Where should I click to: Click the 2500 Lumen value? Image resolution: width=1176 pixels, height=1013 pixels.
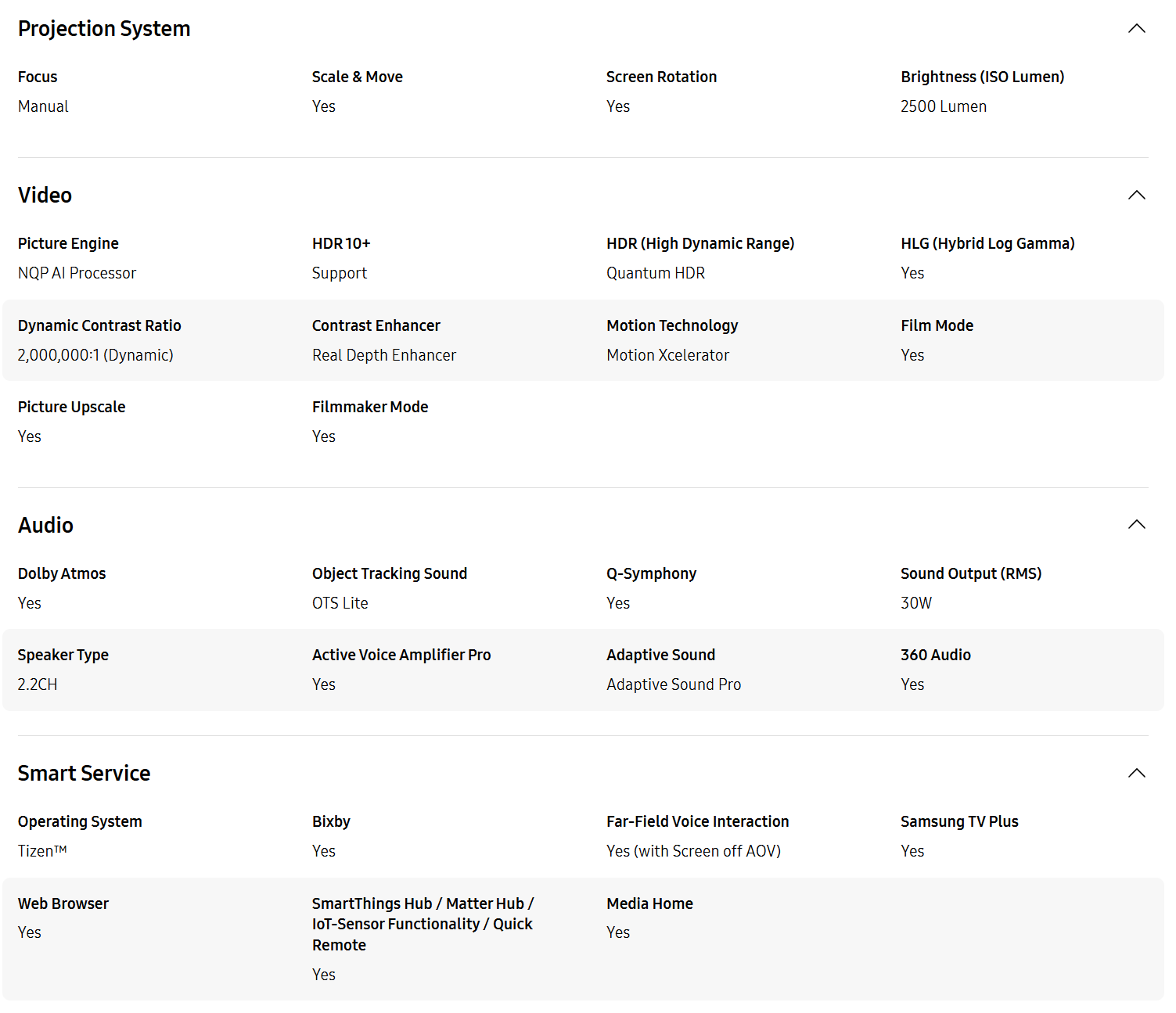943,106
